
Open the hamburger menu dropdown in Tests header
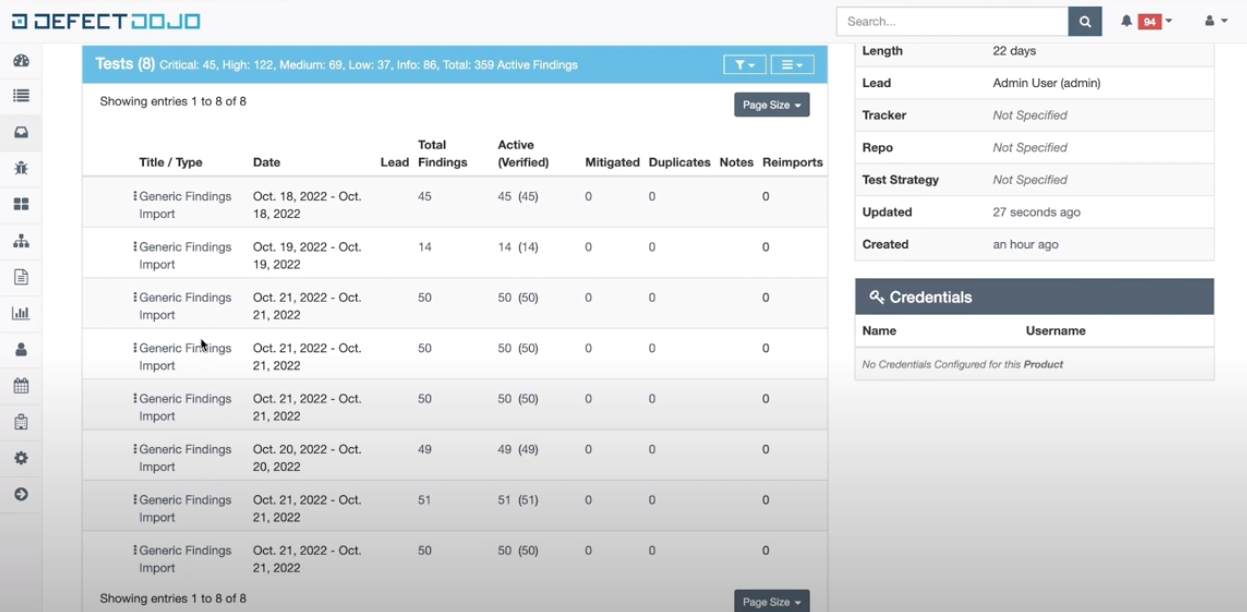coord(792,65)
